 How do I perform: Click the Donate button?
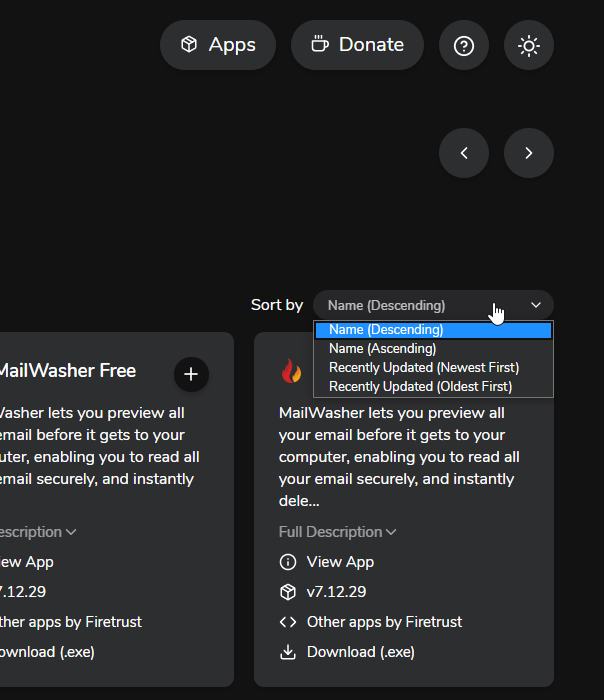click(357, 45)
